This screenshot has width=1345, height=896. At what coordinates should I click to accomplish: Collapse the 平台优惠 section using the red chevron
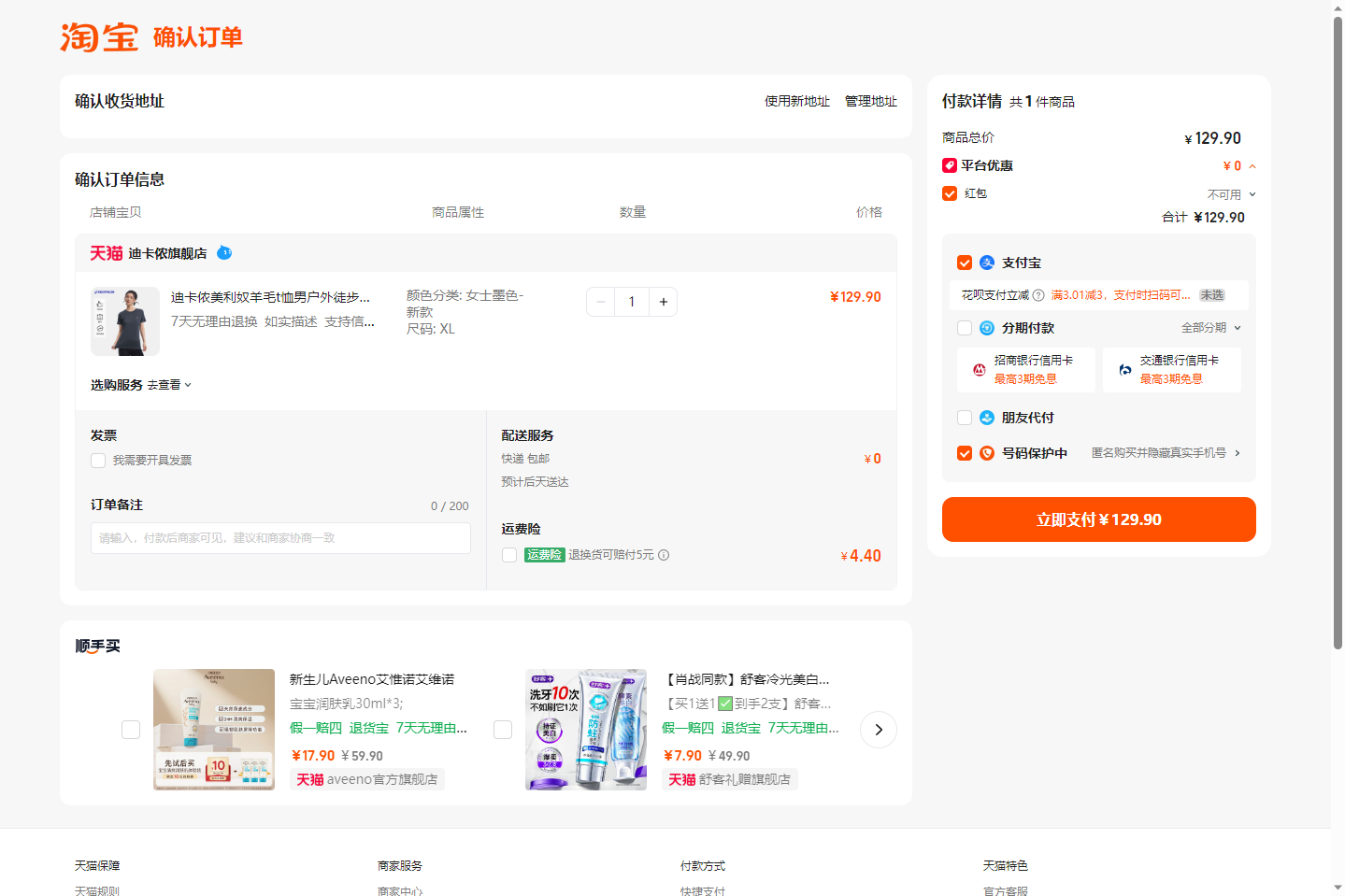click(x=1252, y=166)
